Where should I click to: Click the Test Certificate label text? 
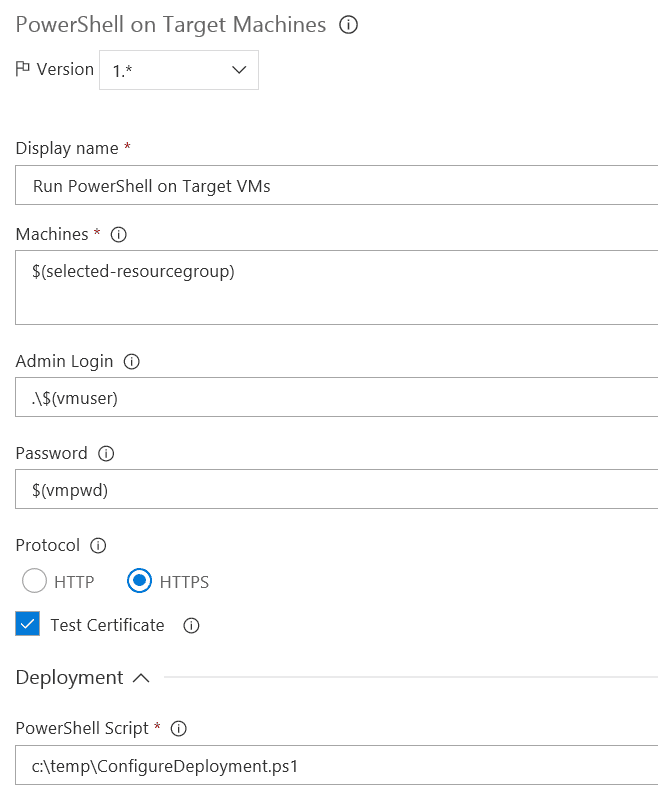107,625
